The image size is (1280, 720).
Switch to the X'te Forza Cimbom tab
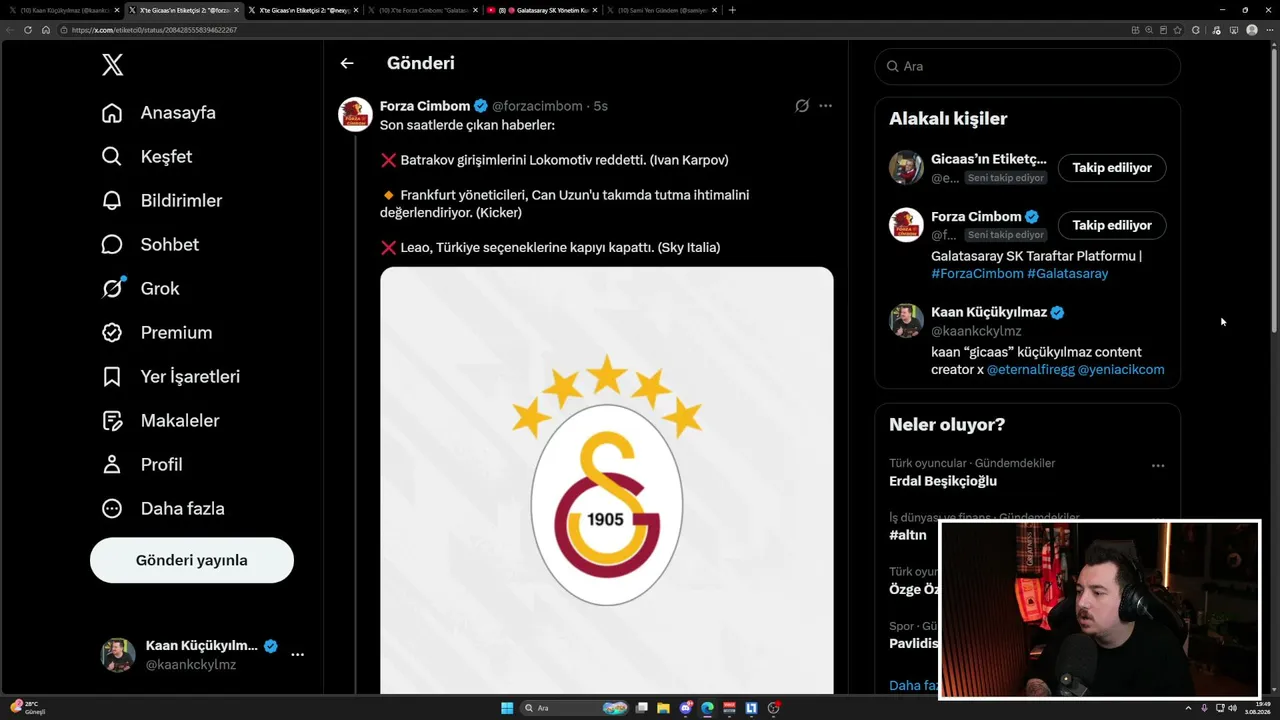420,10
